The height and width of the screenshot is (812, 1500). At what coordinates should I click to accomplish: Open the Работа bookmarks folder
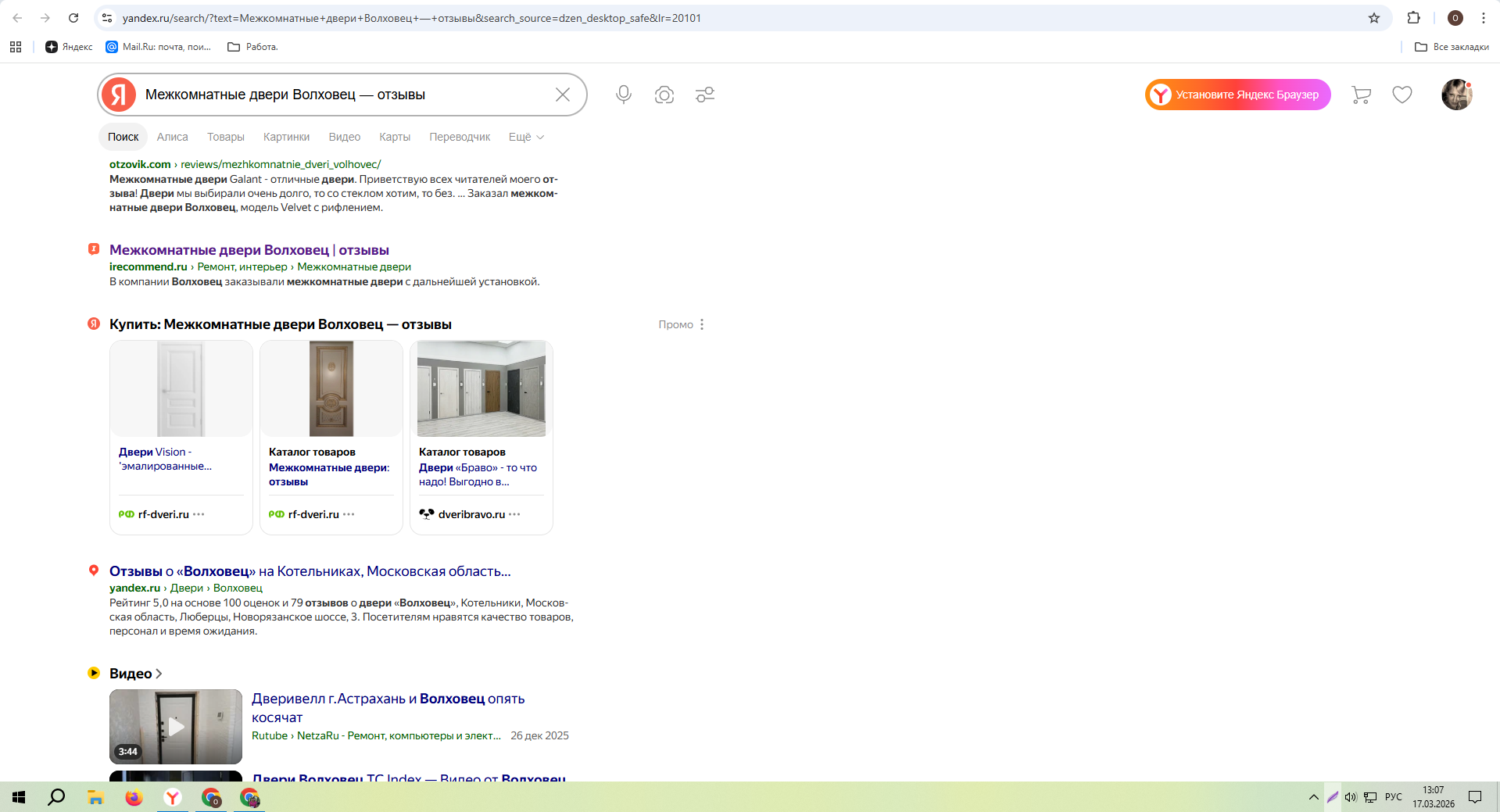tap(252, 47)
